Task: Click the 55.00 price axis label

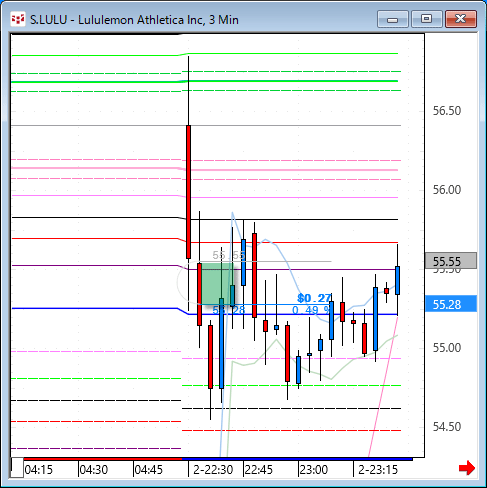Action: coord(447,348)
